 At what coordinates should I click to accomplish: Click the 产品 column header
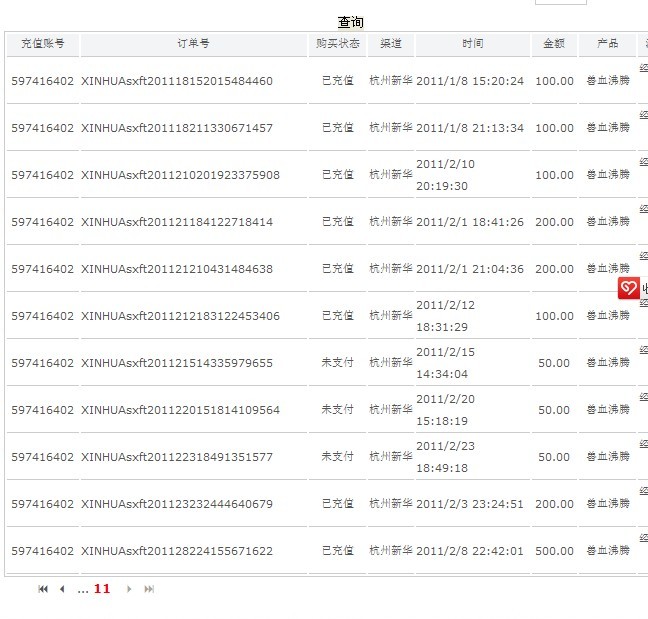tap(607, 44)
